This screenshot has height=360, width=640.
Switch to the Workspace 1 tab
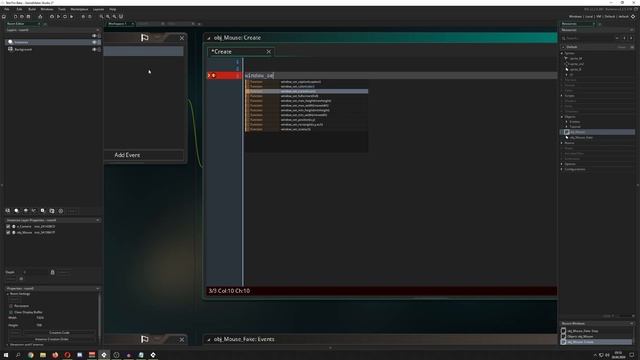pos(118,24)
